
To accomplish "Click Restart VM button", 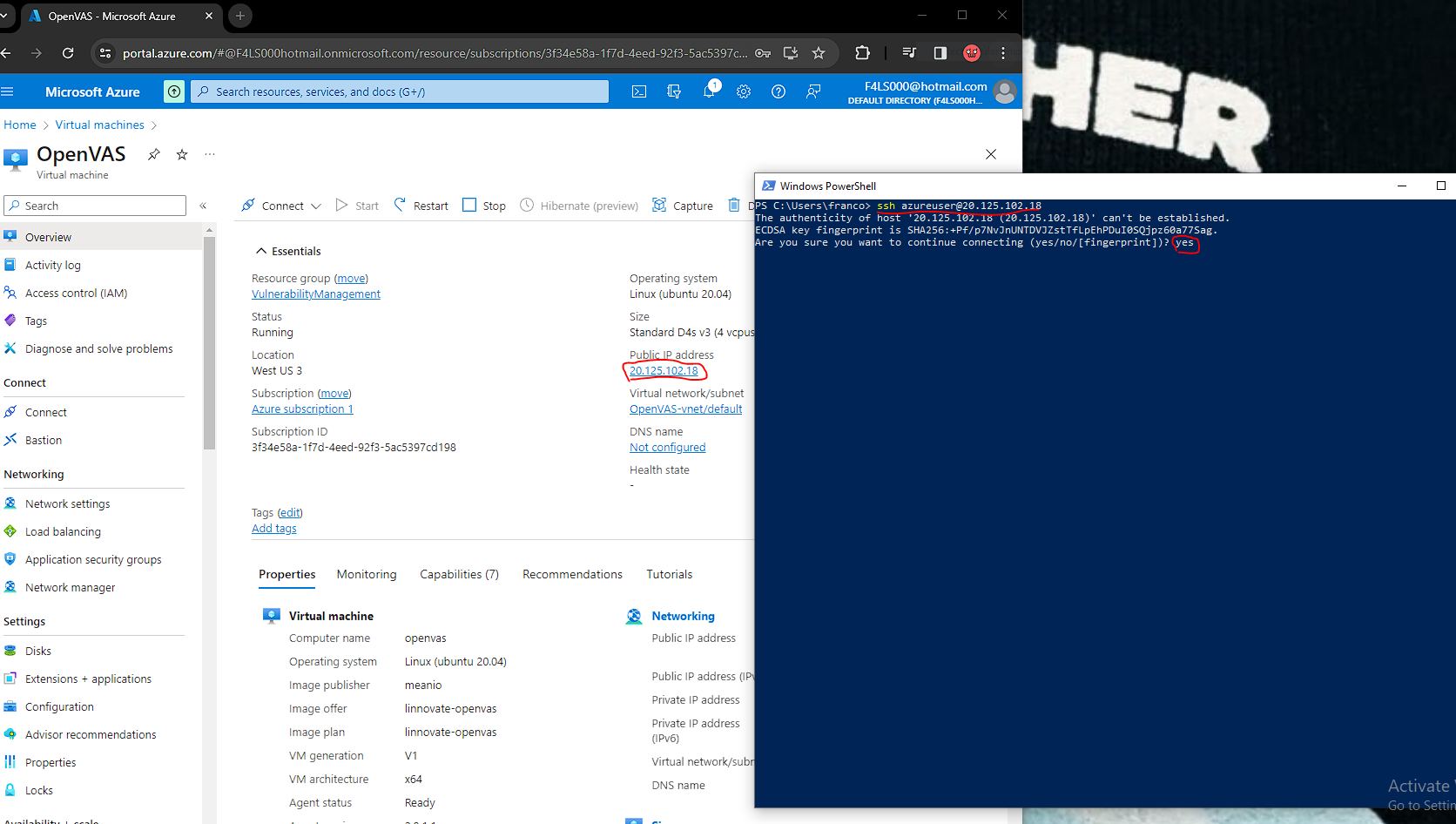I will [421, 206].
